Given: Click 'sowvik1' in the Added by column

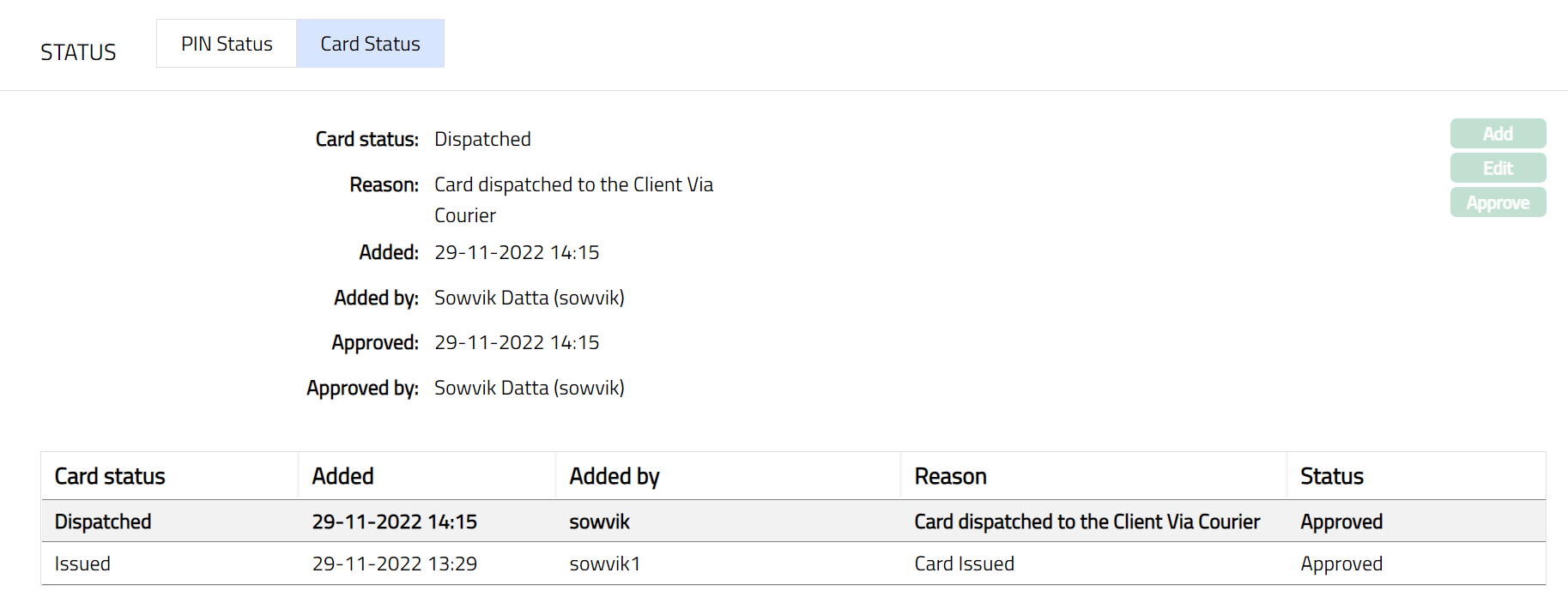Looking at the screenshot, I should point(604,564).
